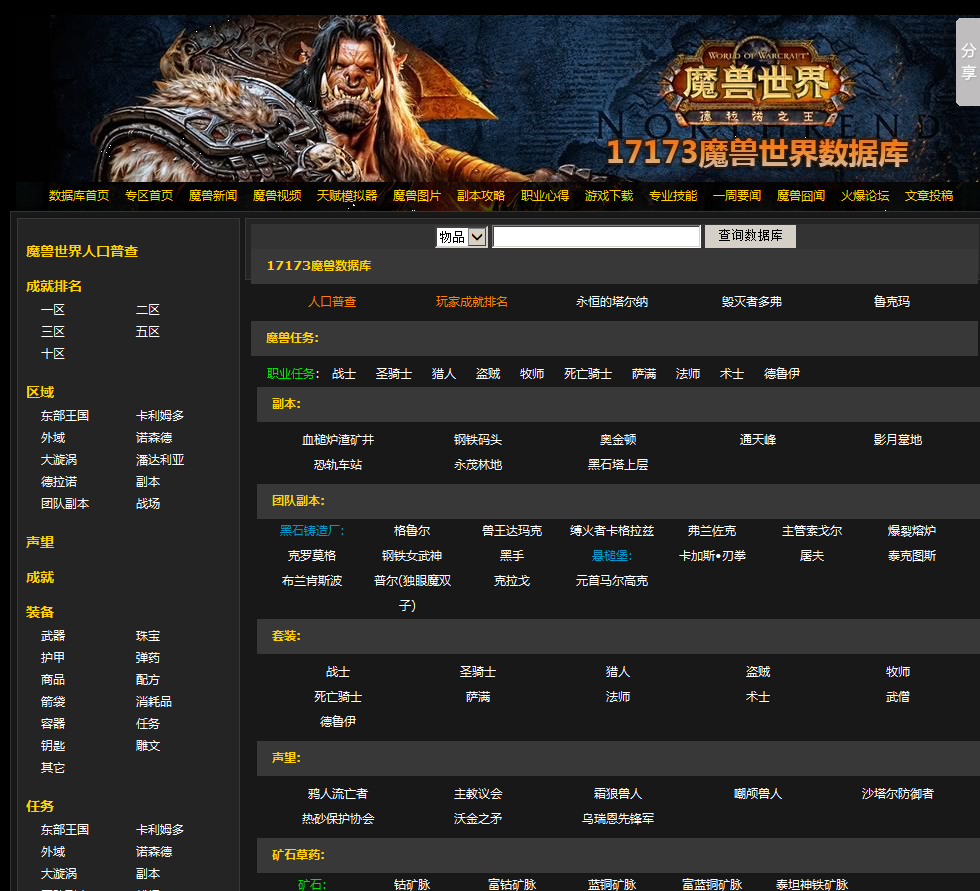Open 战场 in sidebar 区域 list

[148, 504]
